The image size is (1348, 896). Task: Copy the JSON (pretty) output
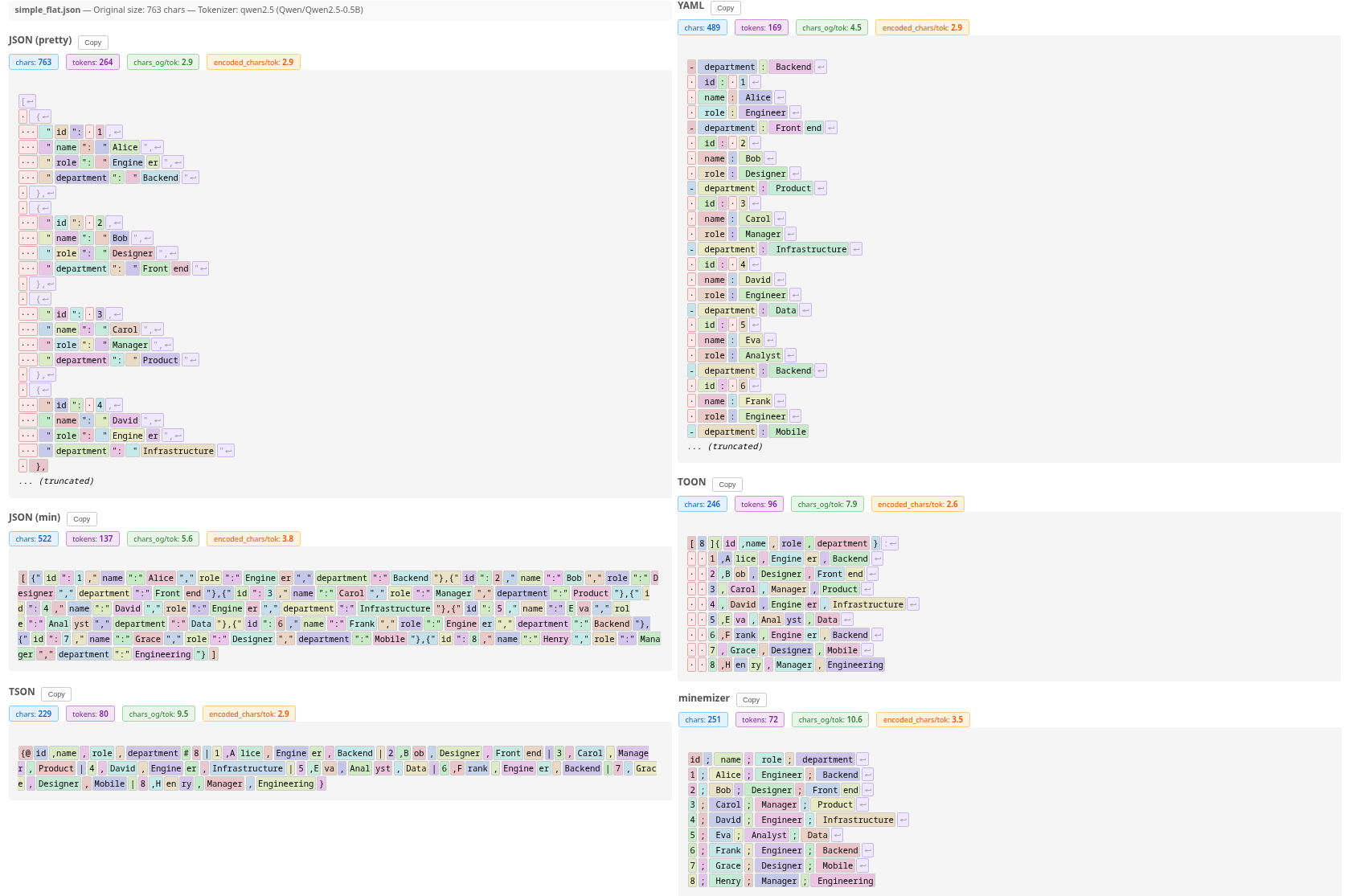coord(93,43)
